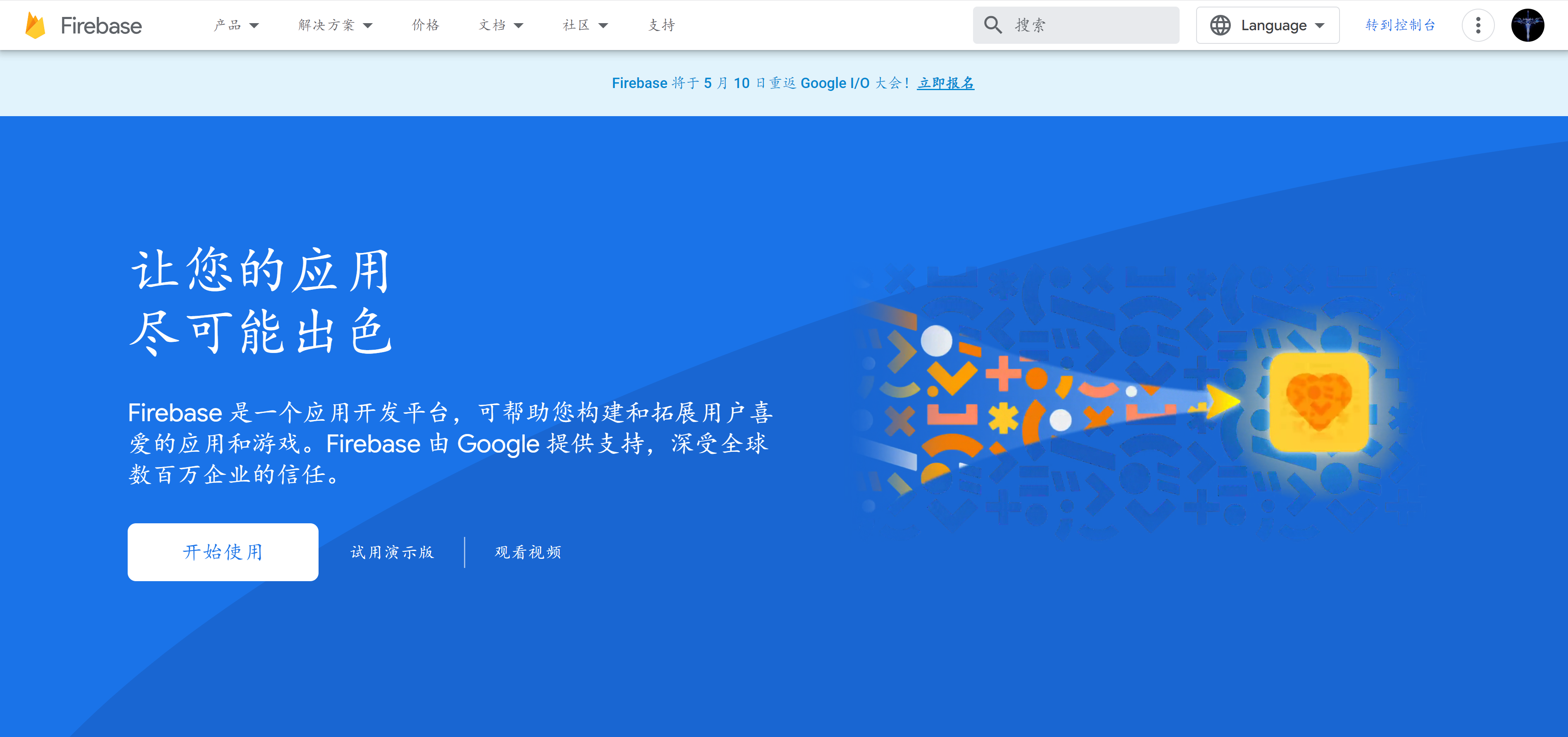
Task: Click the 开始使用 get started button
Action: coord(223,552)
